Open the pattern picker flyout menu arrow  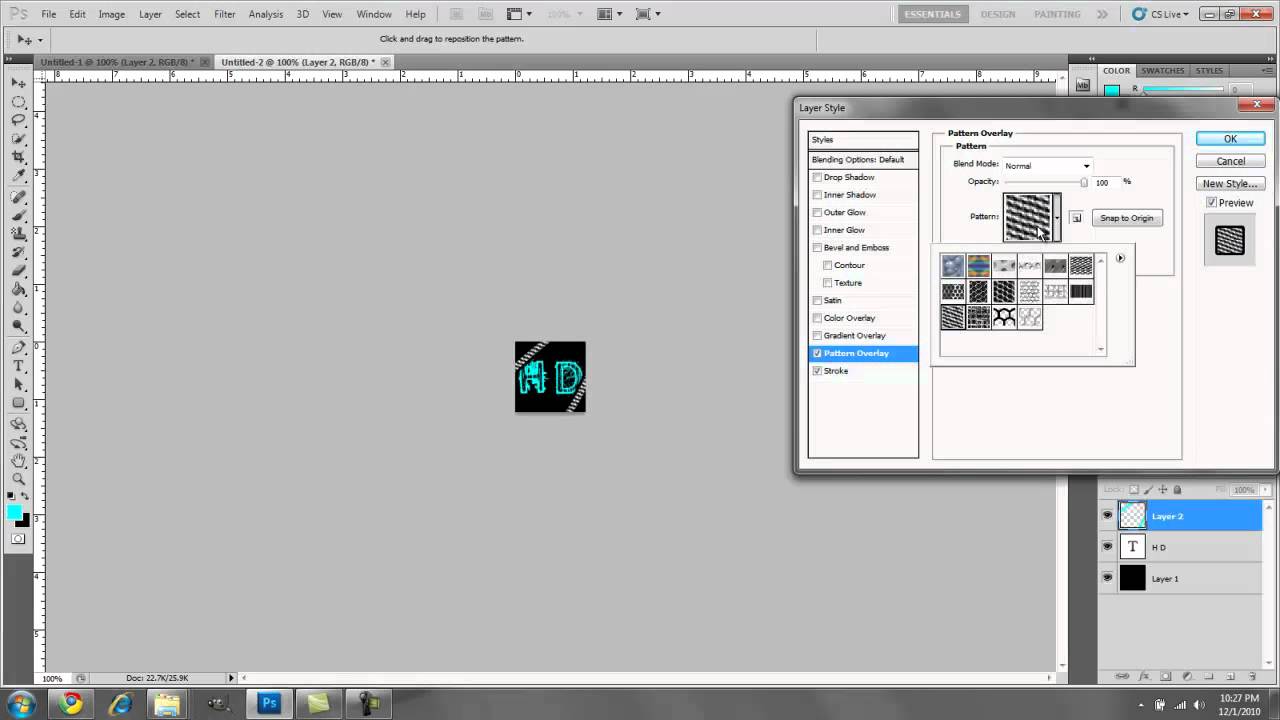click(x=1120, y=258)
